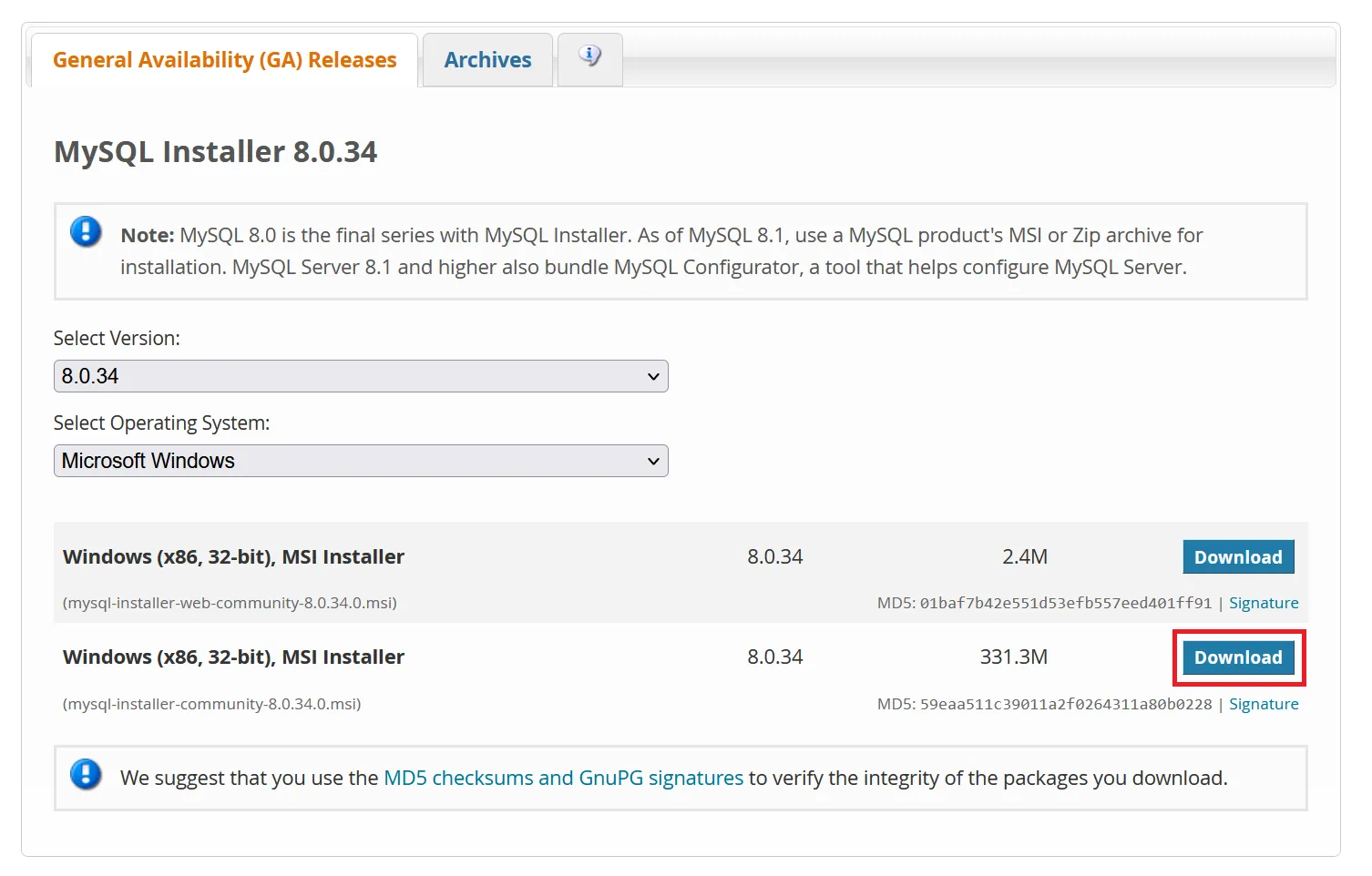Image resolution: width=1372 pixels, height=876 pixels.
Task: Expand the Microsoft Windows operating system dropdown
Action: pos(361,461)
